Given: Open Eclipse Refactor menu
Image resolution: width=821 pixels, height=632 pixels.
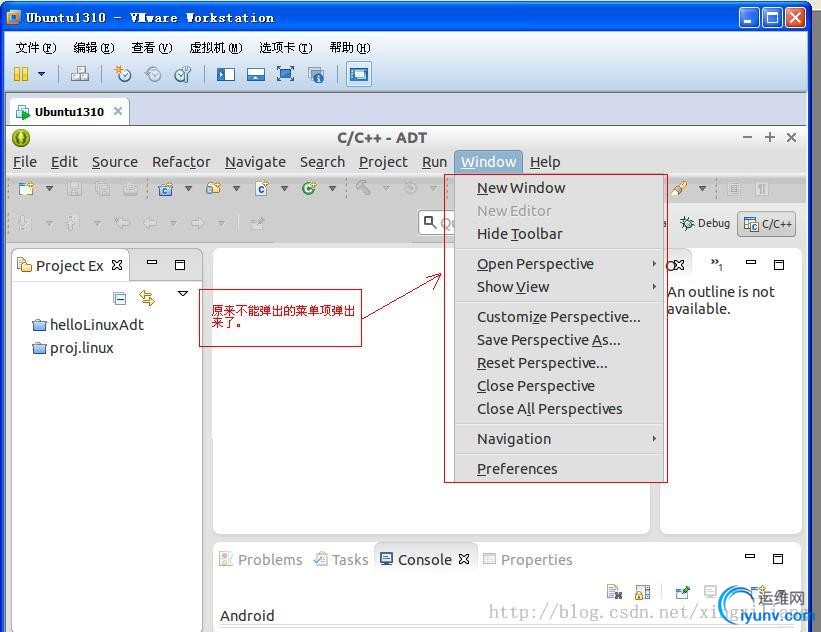Looking at the screenshot, I should (181, 162).
